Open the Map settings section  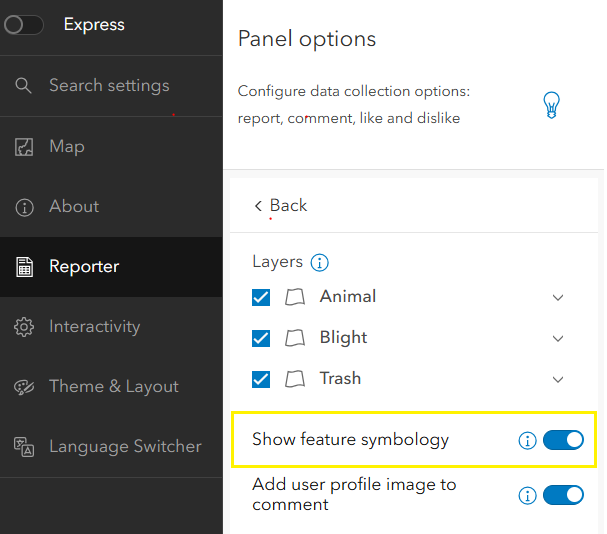click(66, 147)
